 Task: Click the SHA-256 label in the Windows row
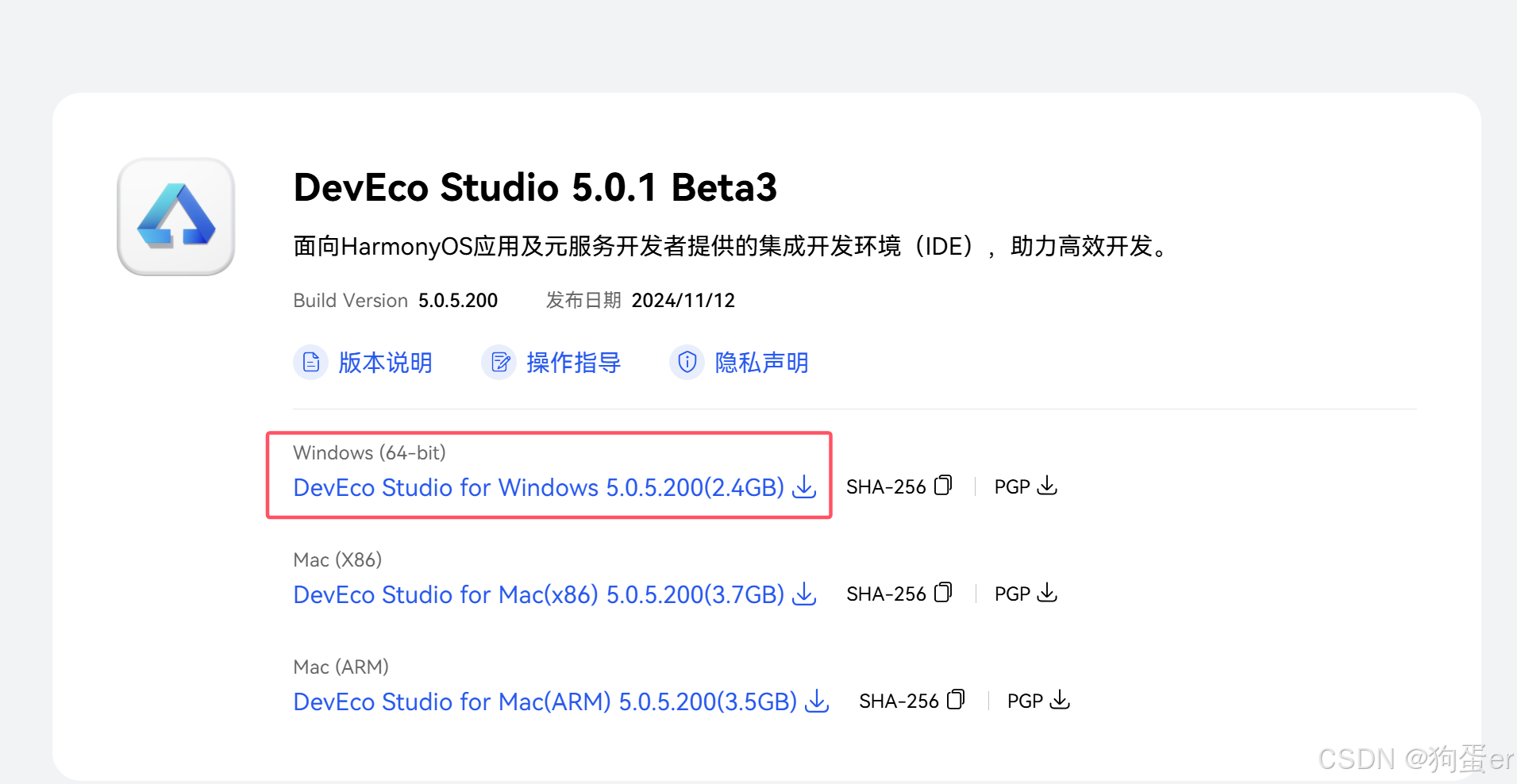pos(886,487)
